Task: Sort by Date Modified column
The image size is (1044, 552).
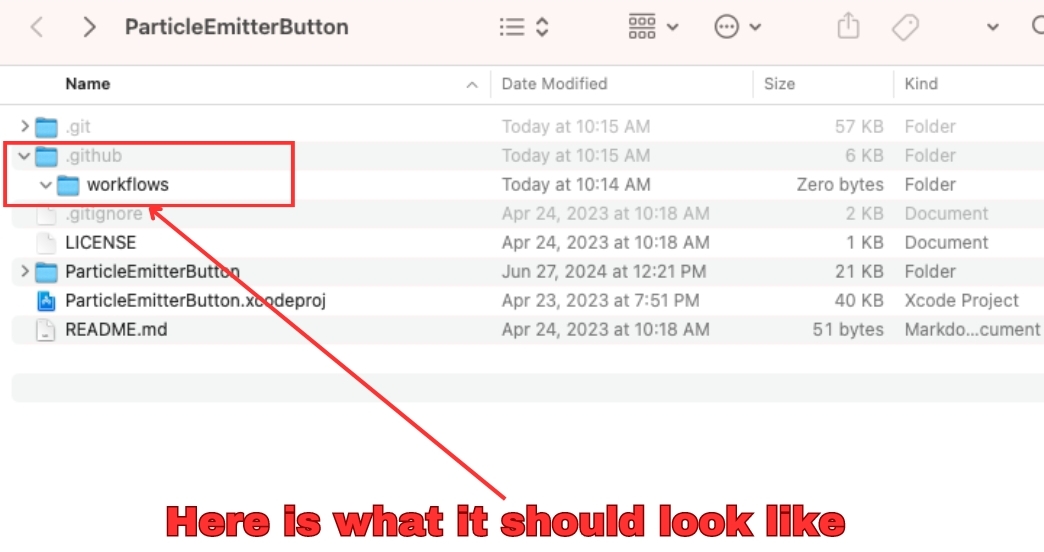Action: [554, 84]
